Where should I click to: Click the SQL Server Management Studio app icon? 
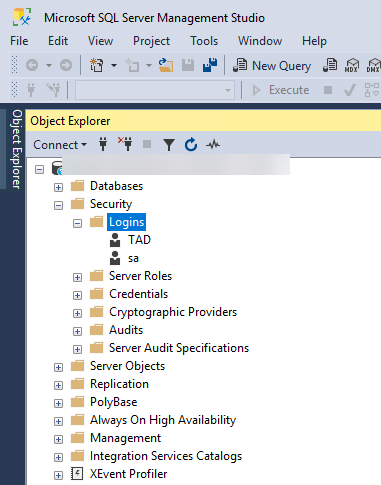tap(22, 17)
